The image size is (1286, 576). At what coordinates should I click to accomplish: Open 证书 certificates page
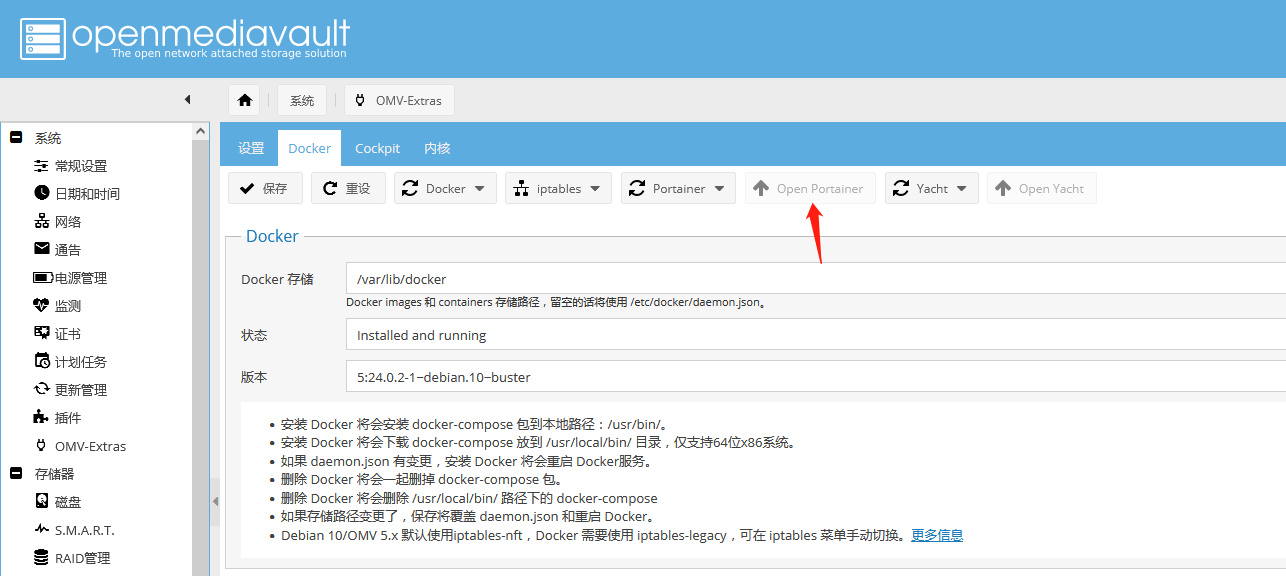coord(68,334)
